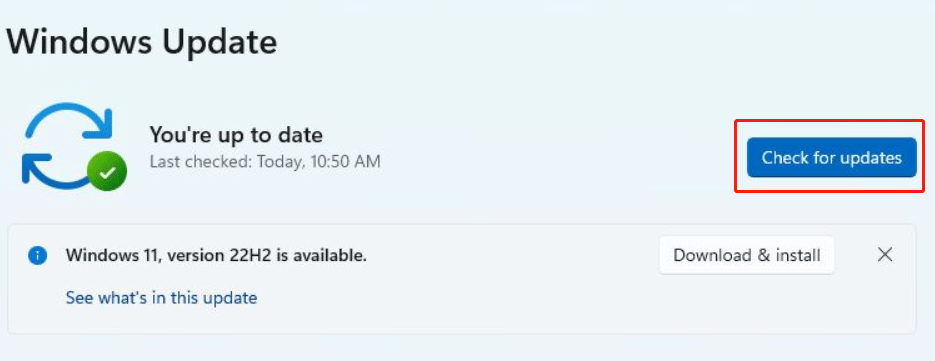Click the Windows 11 text in banner
This screenshot has height=361, width=935.
114,255
